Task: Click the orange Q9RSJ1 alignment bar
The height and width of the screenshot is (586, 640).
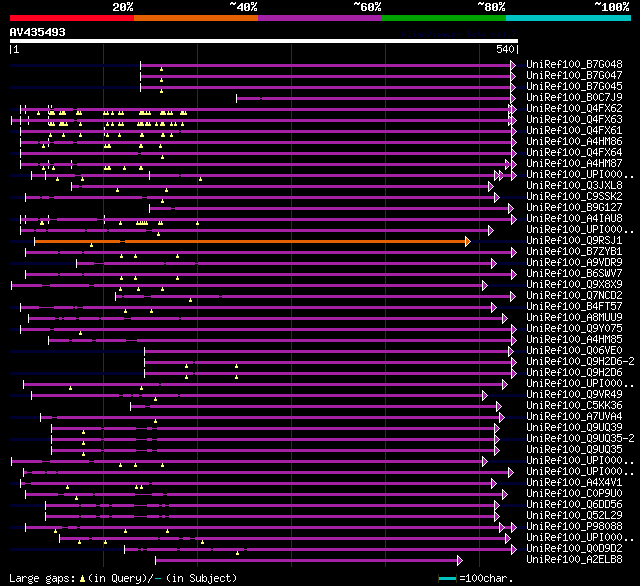Action: click(250, 242)
